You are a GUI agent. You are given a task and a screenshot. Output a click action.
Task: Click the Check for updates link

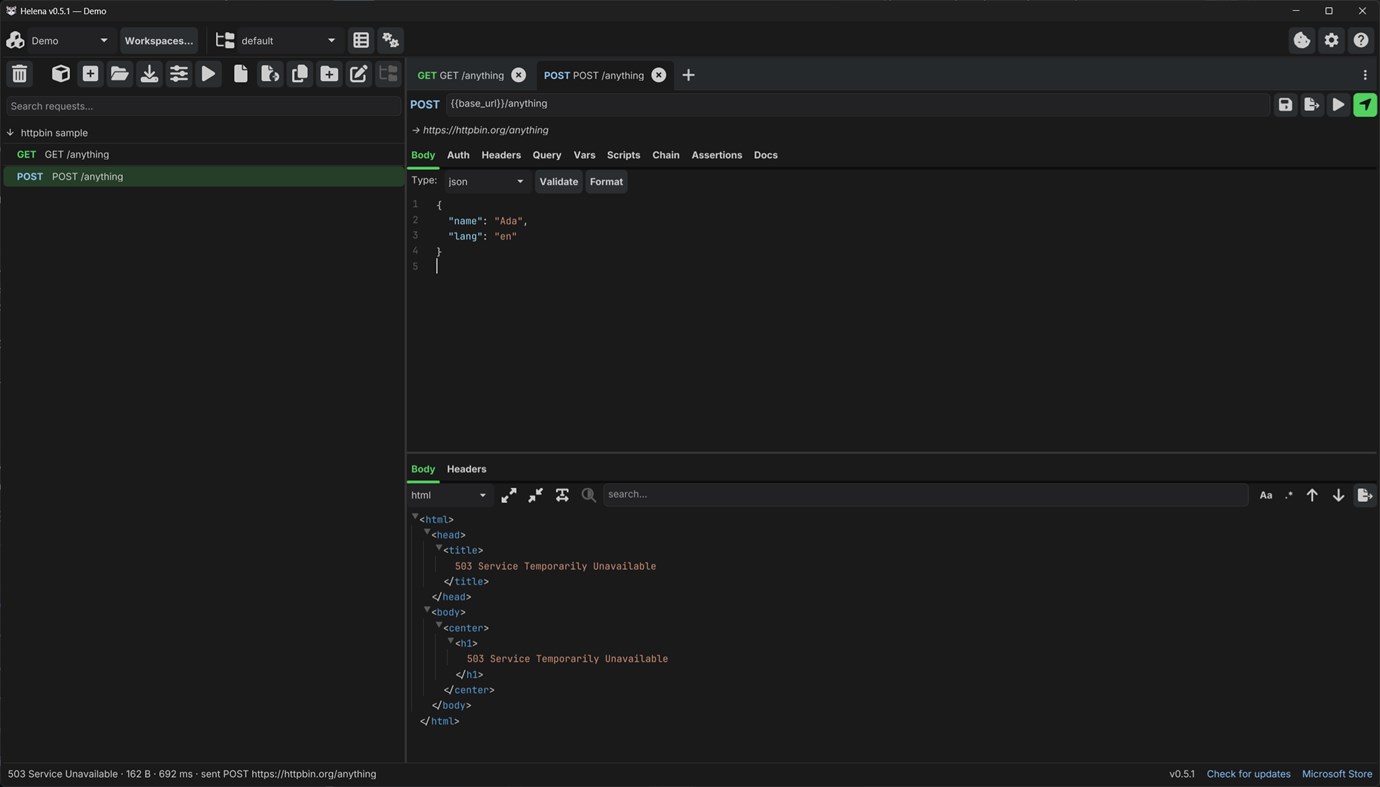coord(1248,774)
